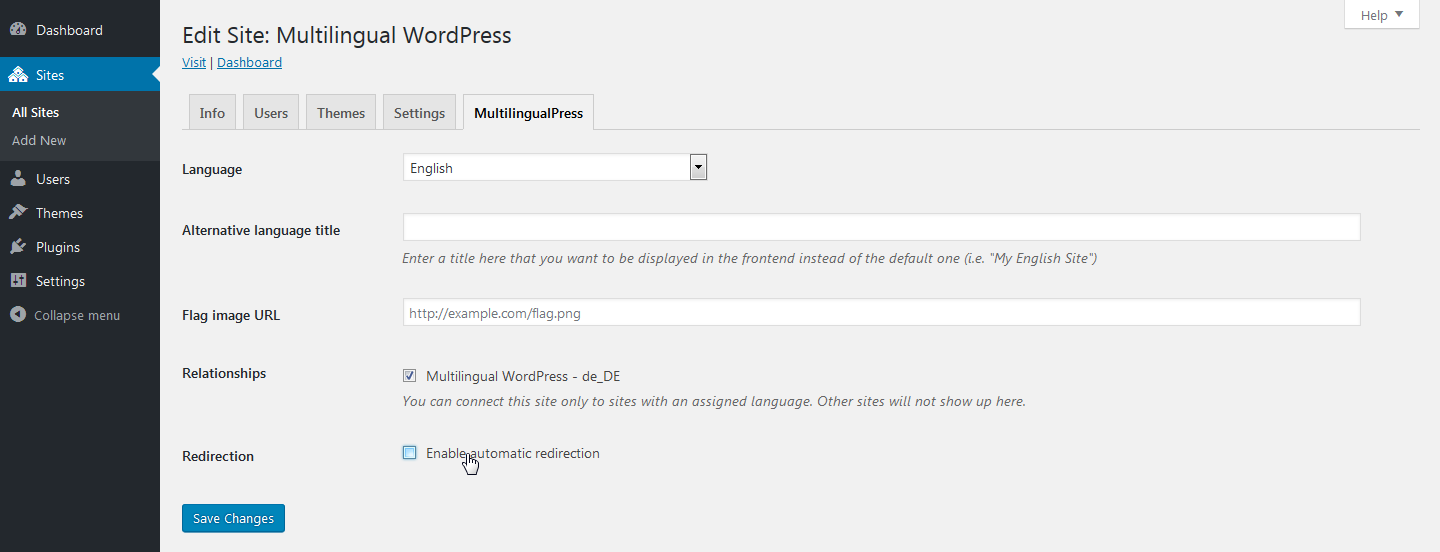This screenshot has width=1440, height=552.
Task: Click the Flag image URL label
Action: [231, 315]
